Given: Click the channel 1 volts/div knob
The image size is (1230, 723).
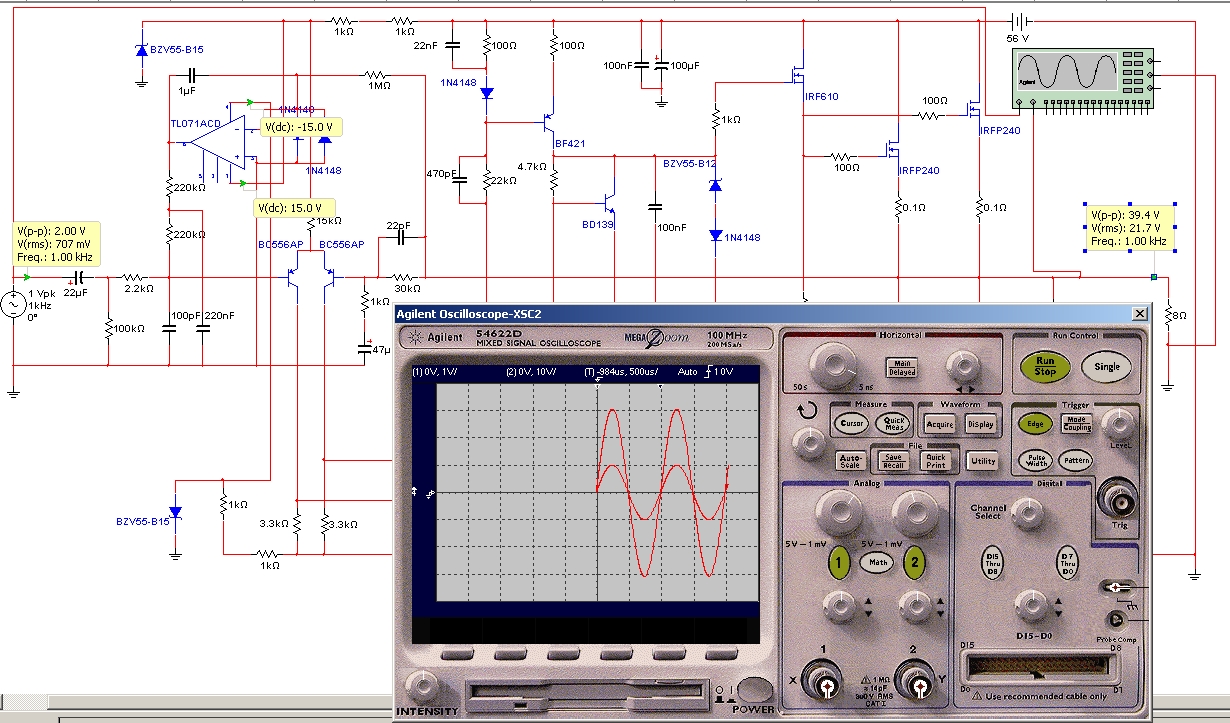Looking at the screenshot, I should (838, 512).
